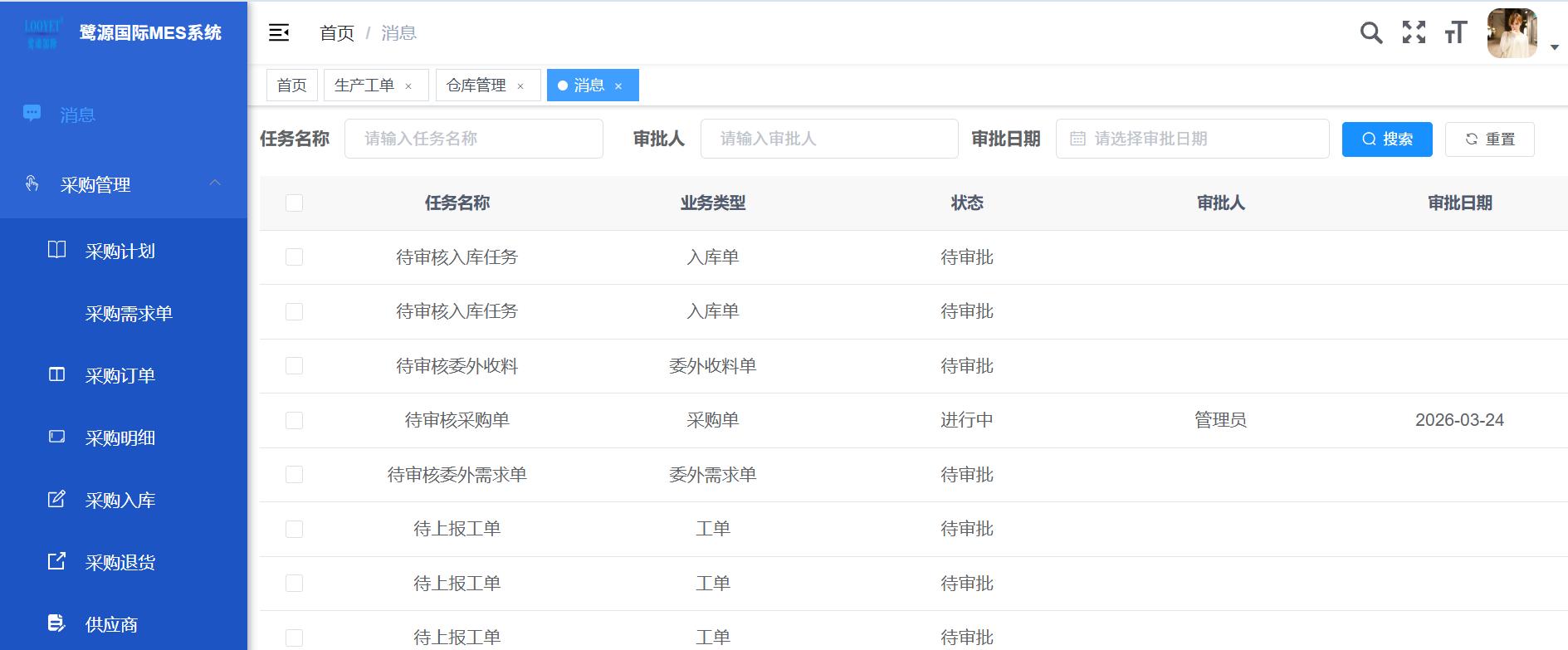Image resolution: width=1568 pixels, height=650 pixels.
Task: Check the select-all header checkbox
Action: click(x=294, y=203)
